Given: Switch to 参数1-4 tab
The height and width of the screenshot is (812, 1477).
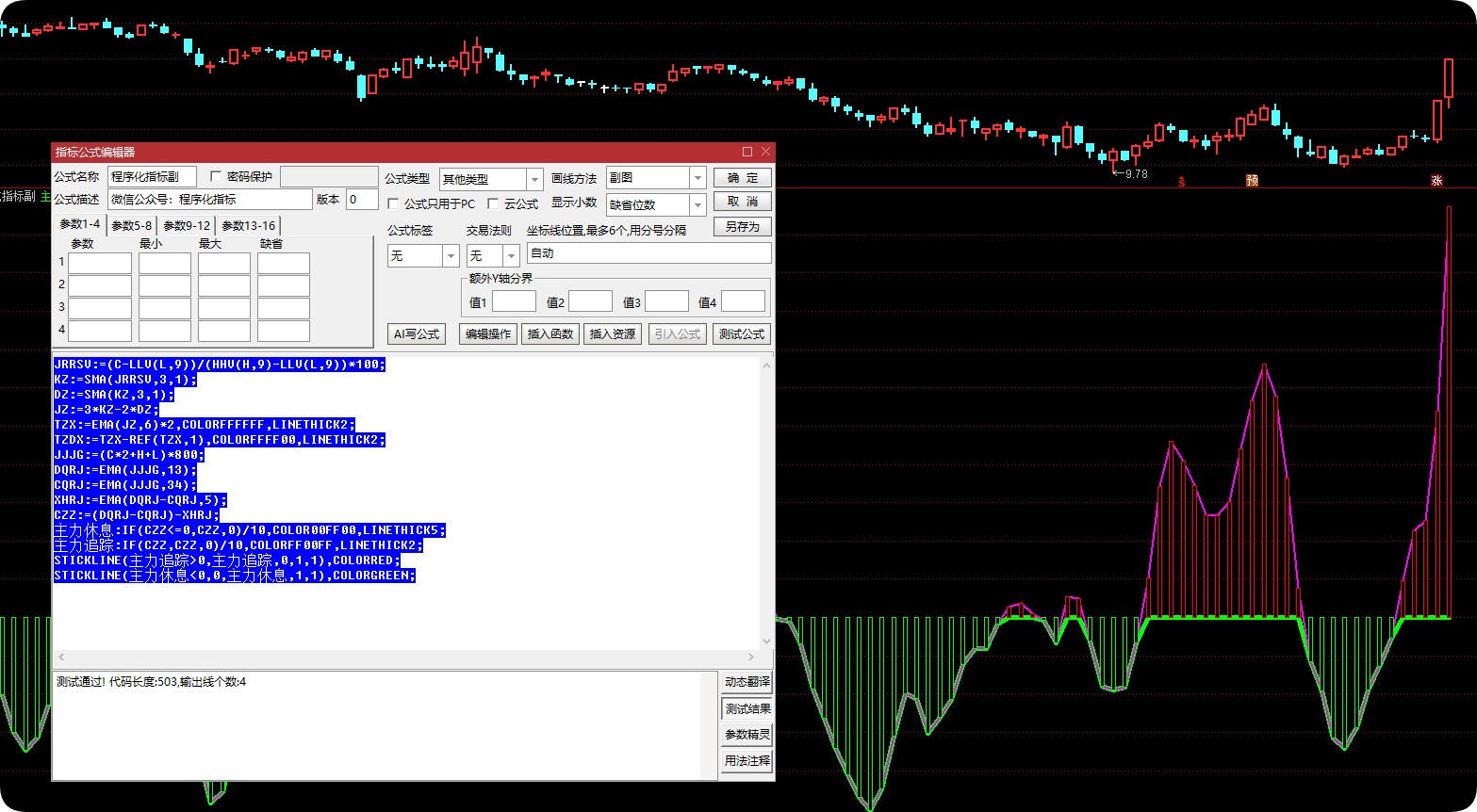Looking at the screenshot, I should point(79,224).
